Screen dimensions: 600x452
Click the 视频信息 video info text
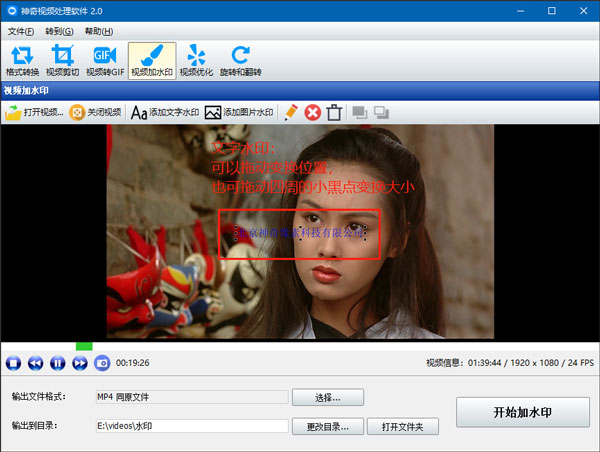[510, 363]
